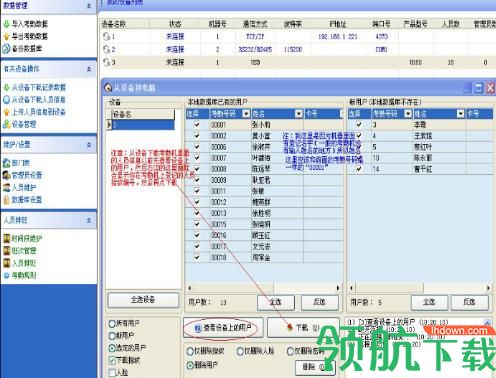Viewport: 496px width, 378px height.
Task: Select the 所有用户 radio button
Action: [112, 323]
